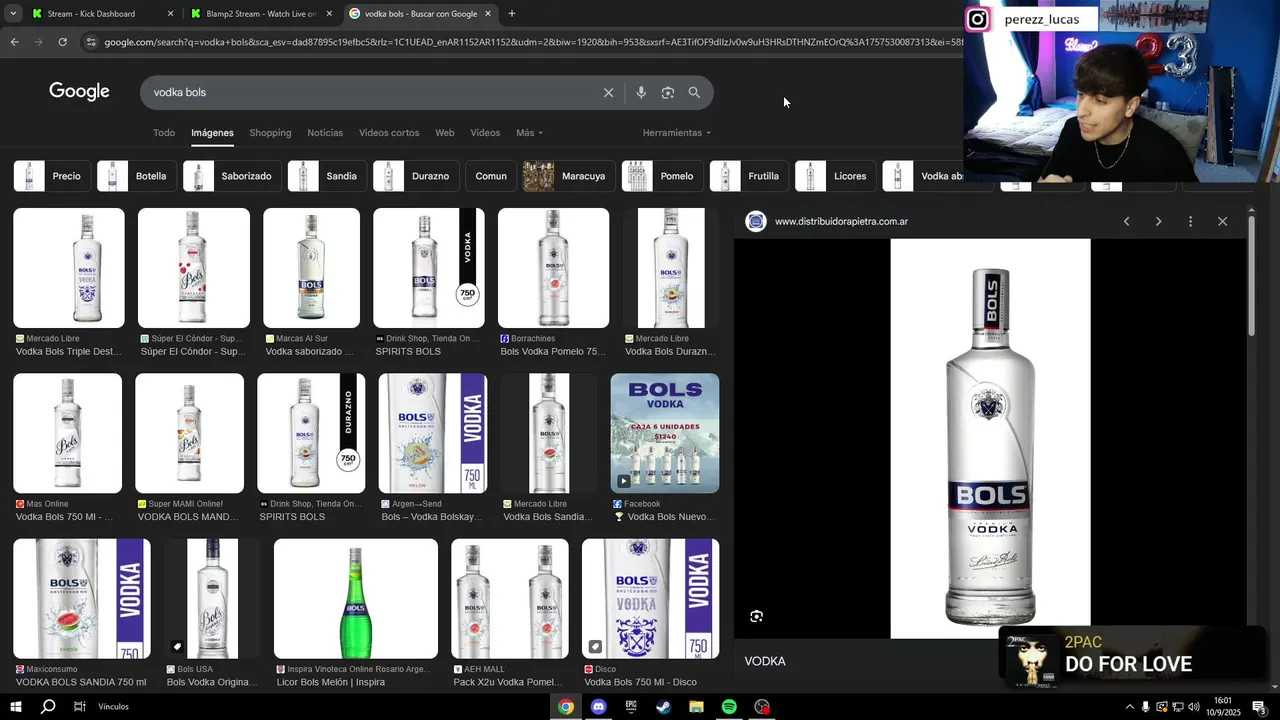Click the large Bols vodka preview image
Screen dimensions: 1280x720
pyautogui.click(x=990, y=438)
